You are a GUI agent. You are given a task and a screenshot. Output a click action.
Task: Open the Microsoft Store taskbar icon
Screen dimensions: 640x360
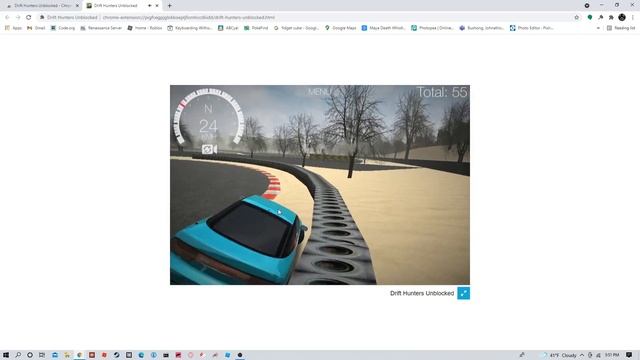[55, 355]
